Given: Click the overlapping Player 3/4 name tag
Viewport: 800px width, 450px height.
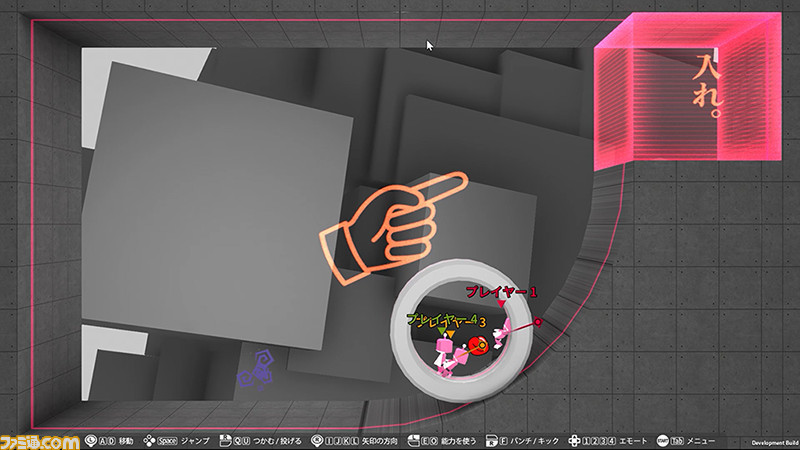Looking at the screenshot, I should [x=446, y=320].
